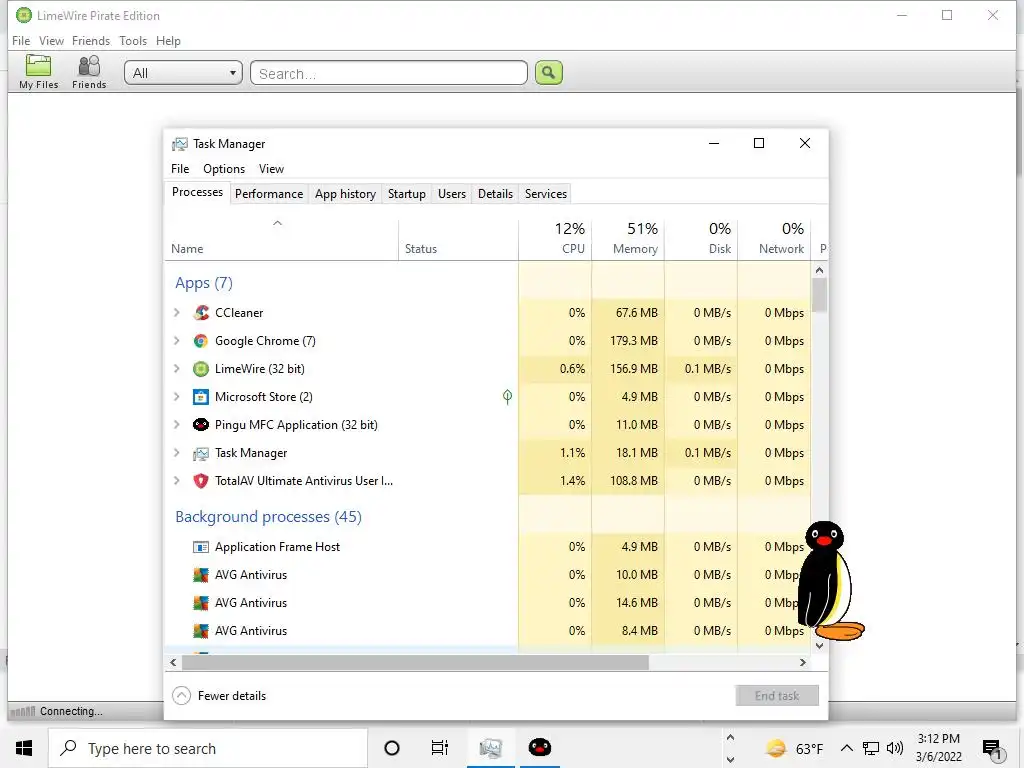1024x768 pixels.
Task: Click the taskbar search box
Action: 208,748
